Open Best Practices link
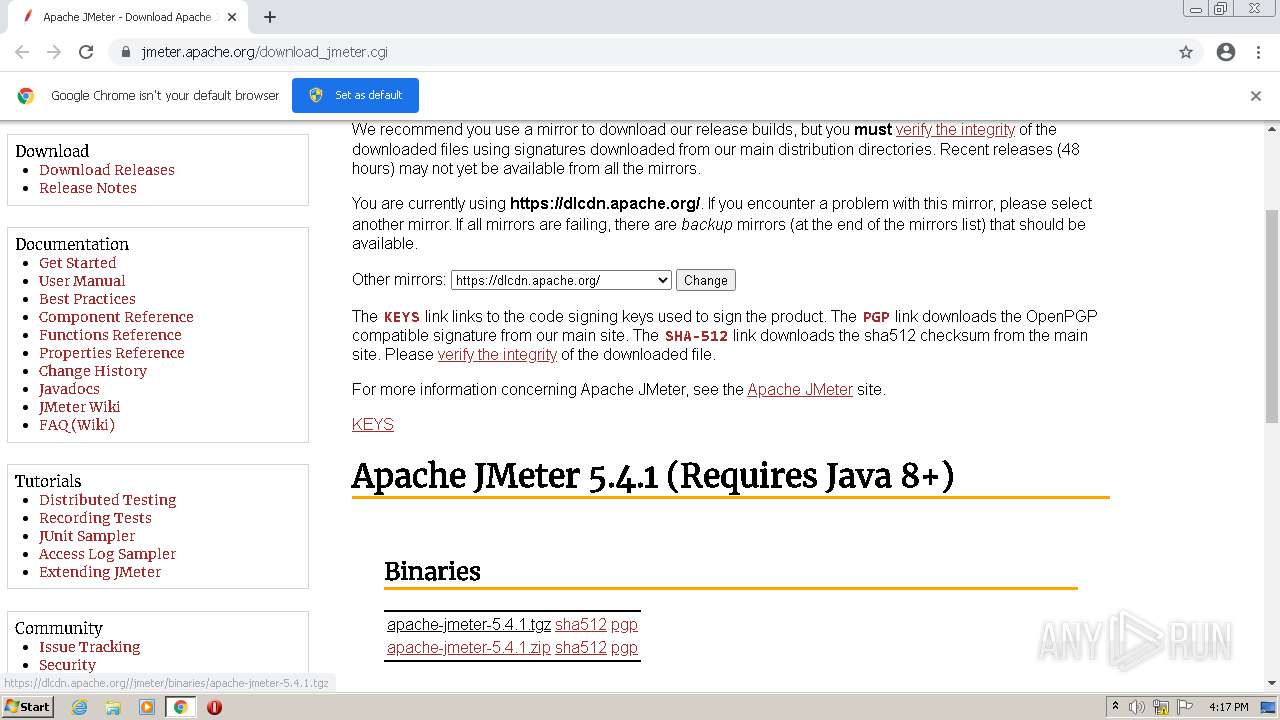Viewport: 1280px width, 720px height. pyautogui.click(x=87, y=299)
